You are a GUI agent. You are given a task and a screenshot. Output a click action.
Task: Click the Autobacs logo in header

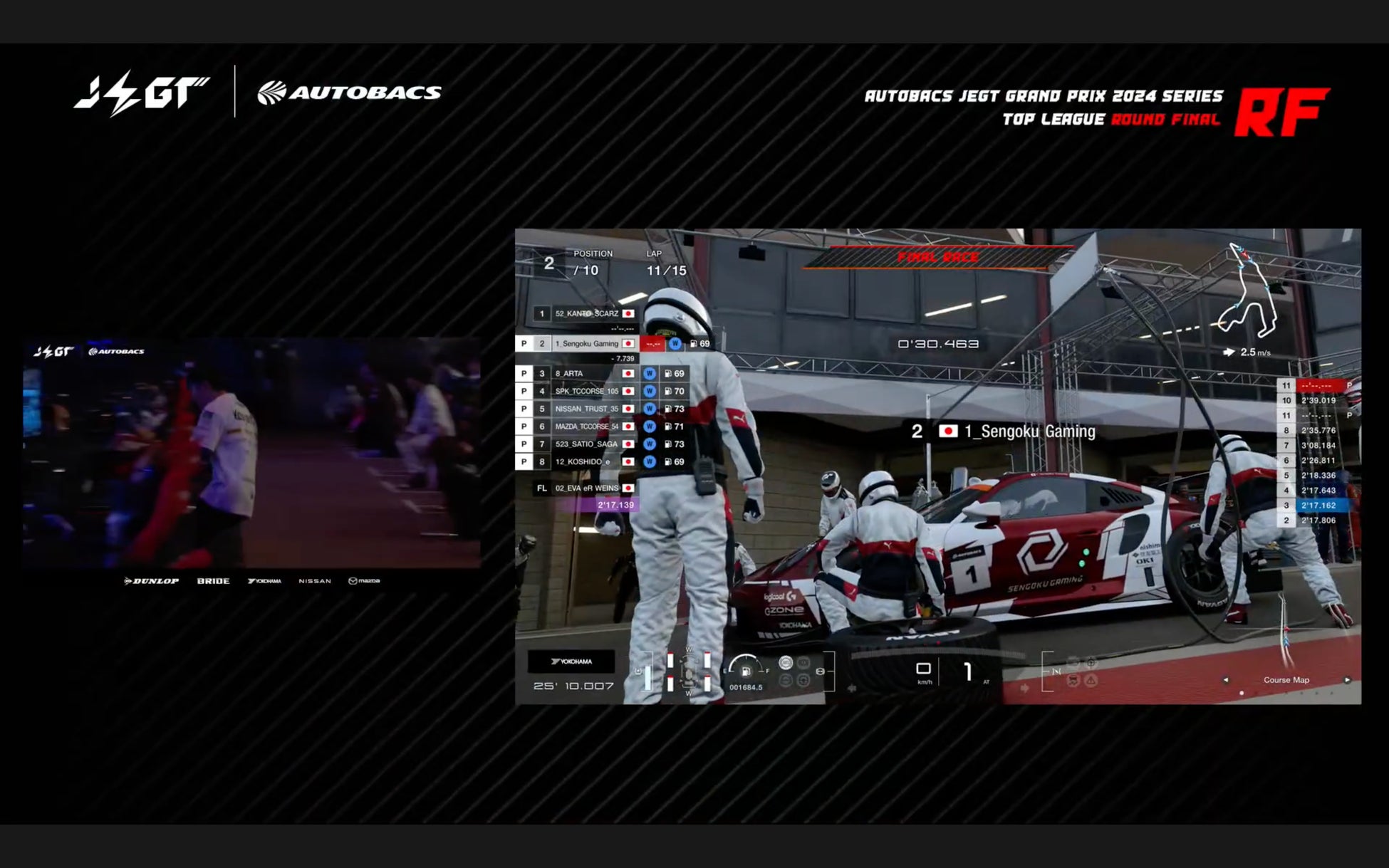tap(349, 93)
